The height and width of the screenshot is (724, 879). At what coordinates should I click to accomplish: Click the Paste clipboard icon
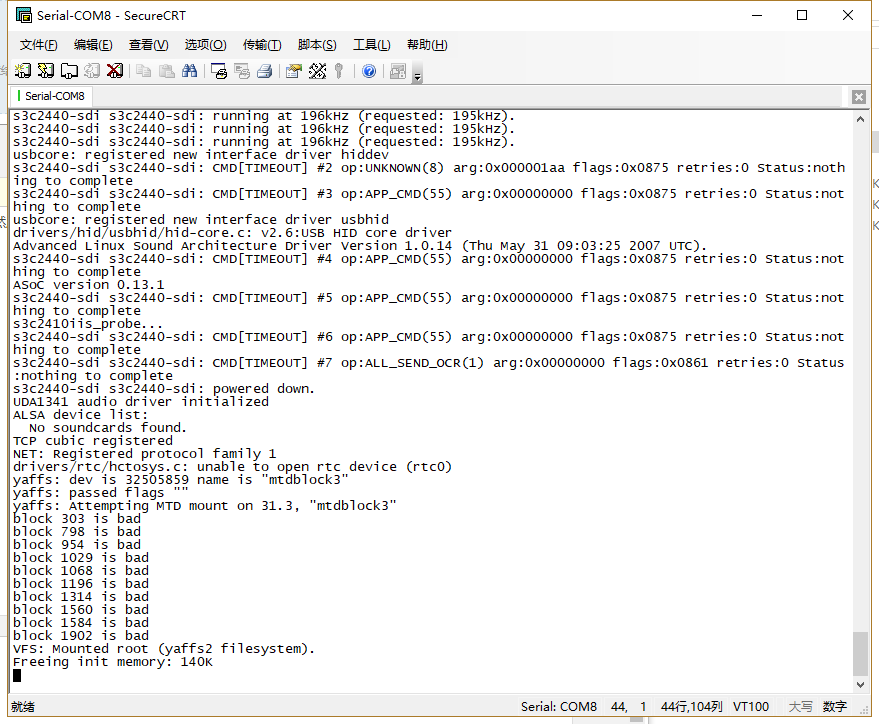tap(166, 71)
